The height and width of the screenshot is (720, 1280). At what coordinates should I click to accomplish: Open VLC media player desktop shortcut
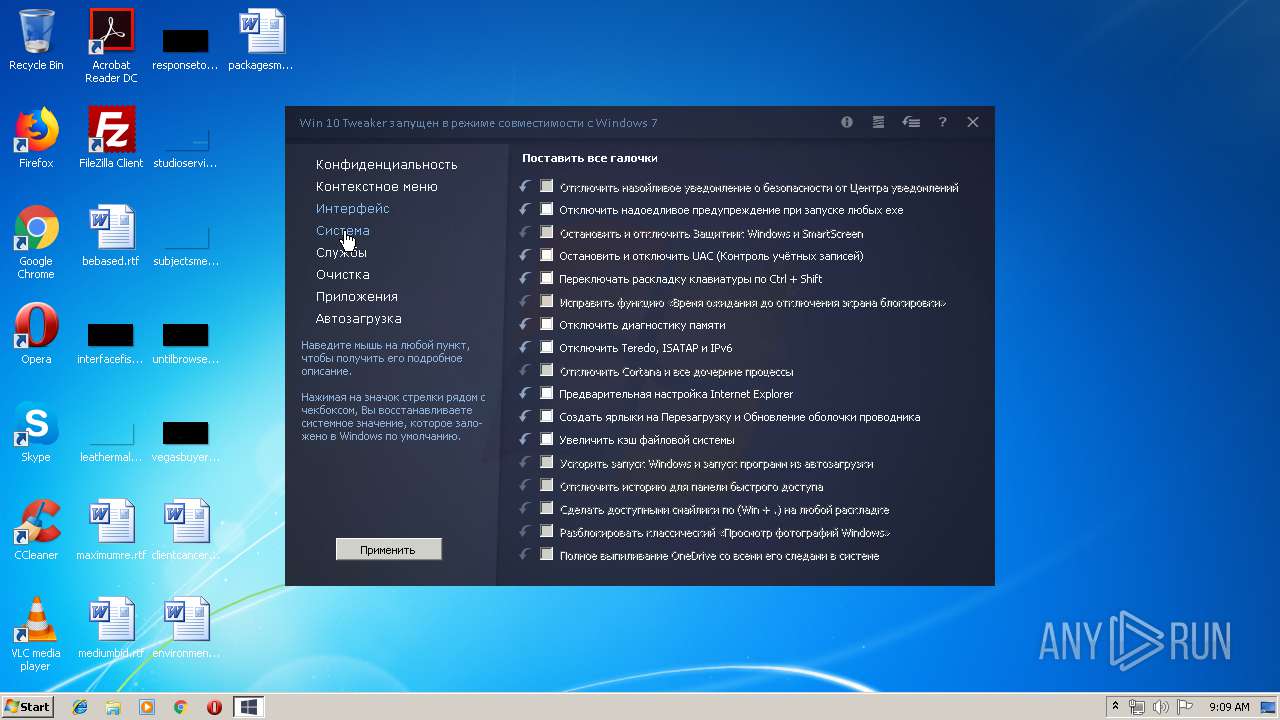click(36, 635)
